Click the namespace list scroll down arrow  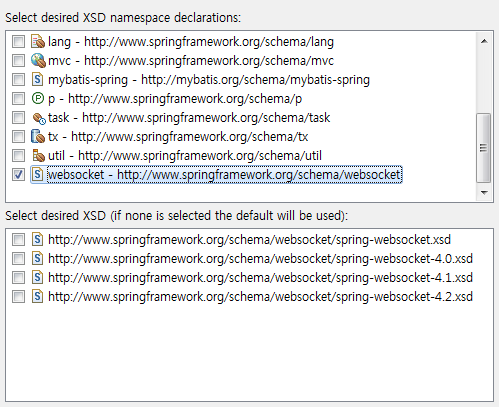pyautogui.click(x=484, y=192)
